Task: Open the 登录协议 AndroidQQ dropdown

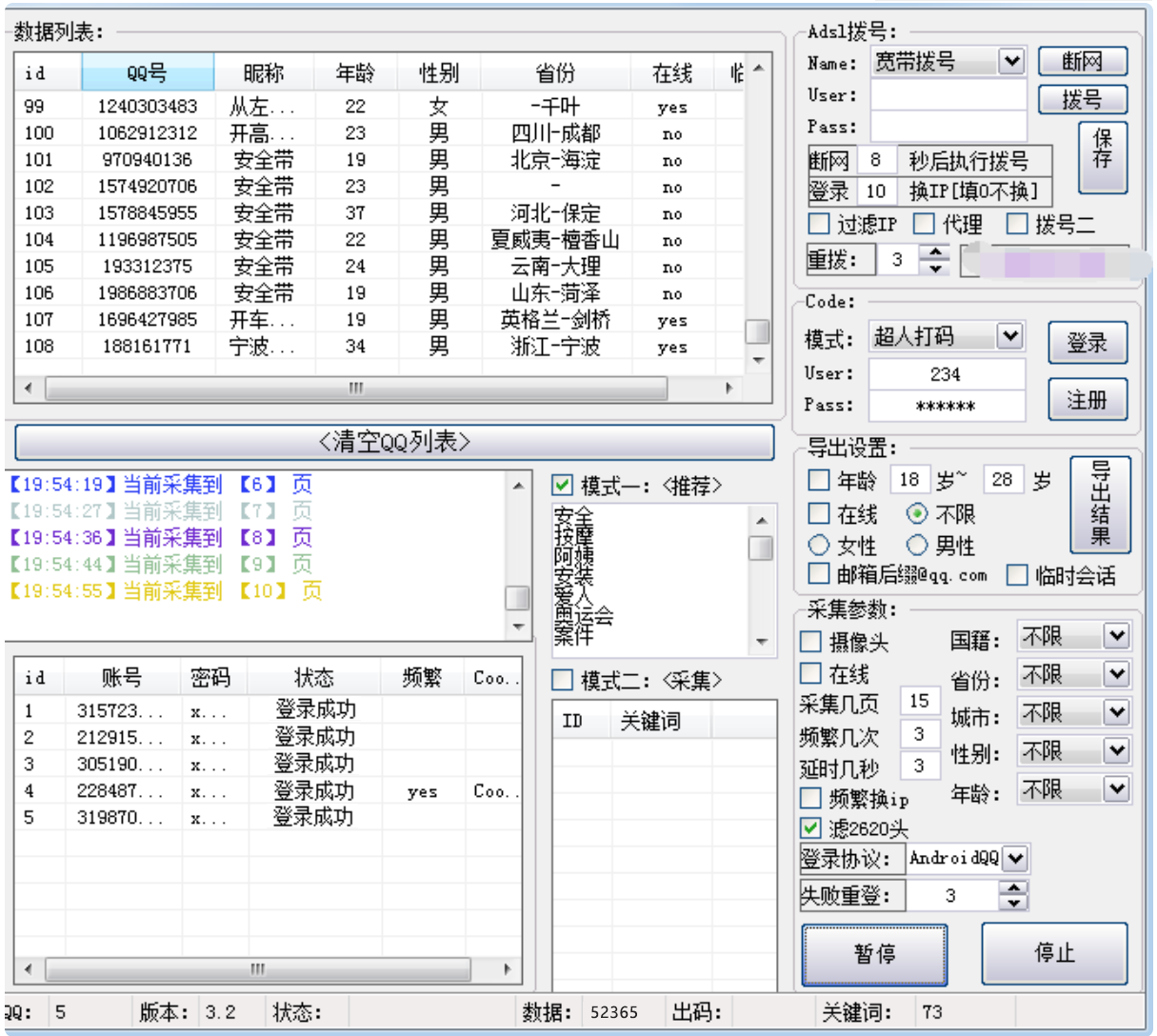Action: click(x=1015, y=859)
